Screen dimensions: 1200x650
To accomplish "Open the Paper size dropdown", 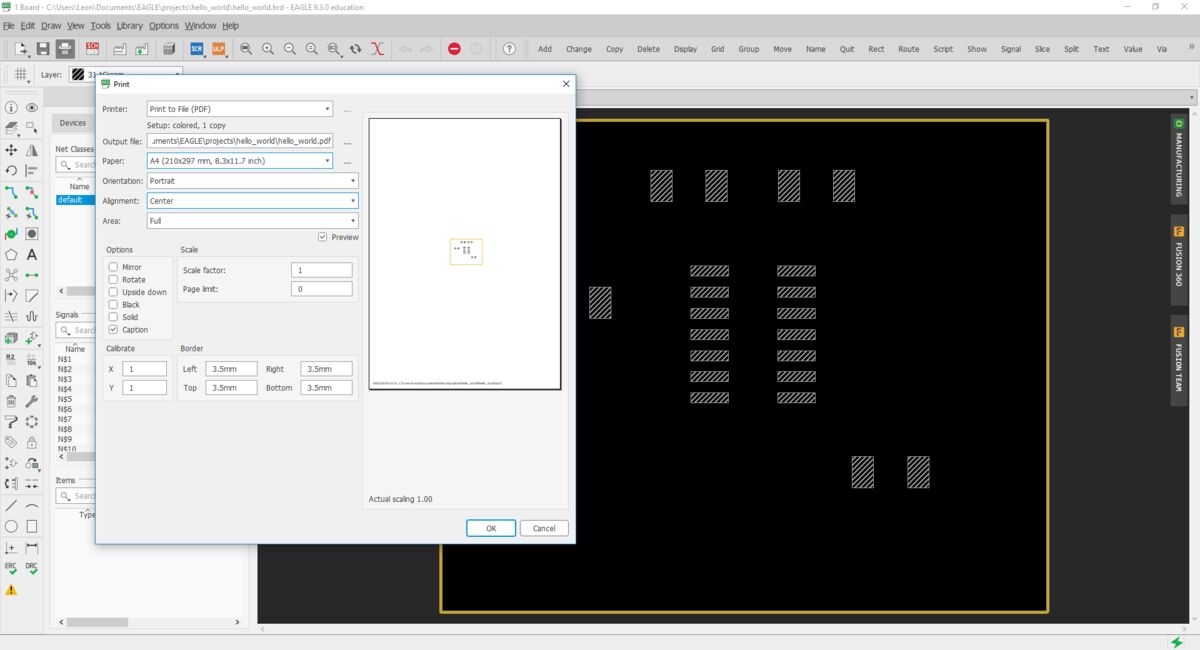I will tap(239, 160).
